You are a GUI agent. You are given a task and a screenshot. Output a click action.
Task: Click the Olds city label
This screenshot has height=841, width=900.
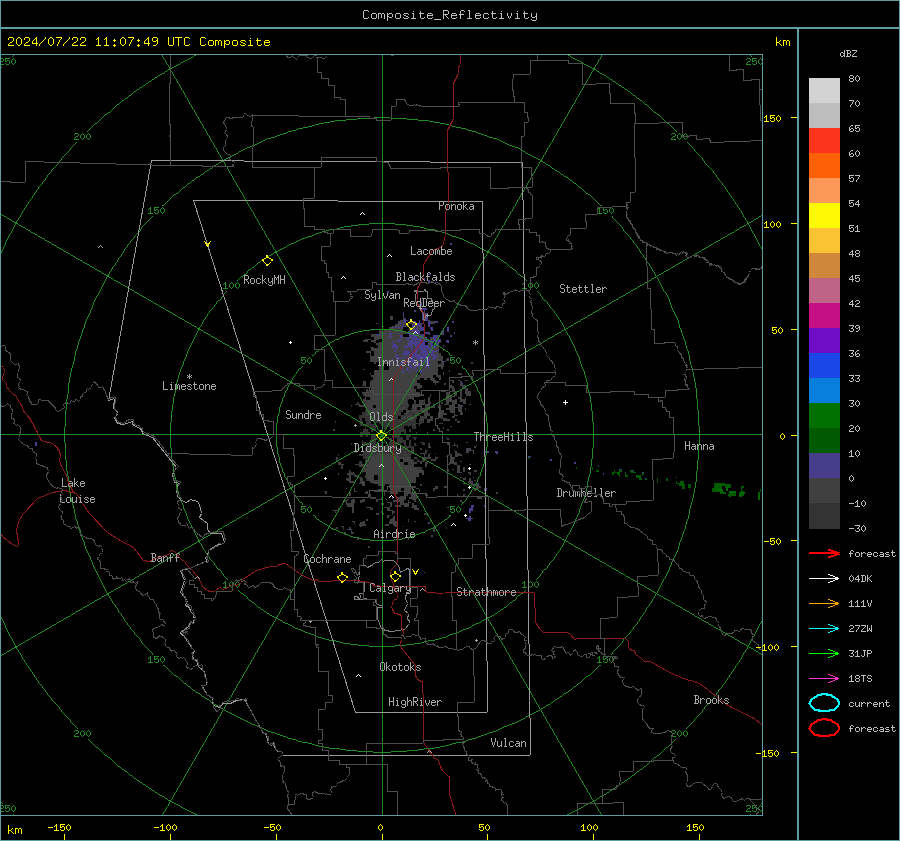(381, 417)
